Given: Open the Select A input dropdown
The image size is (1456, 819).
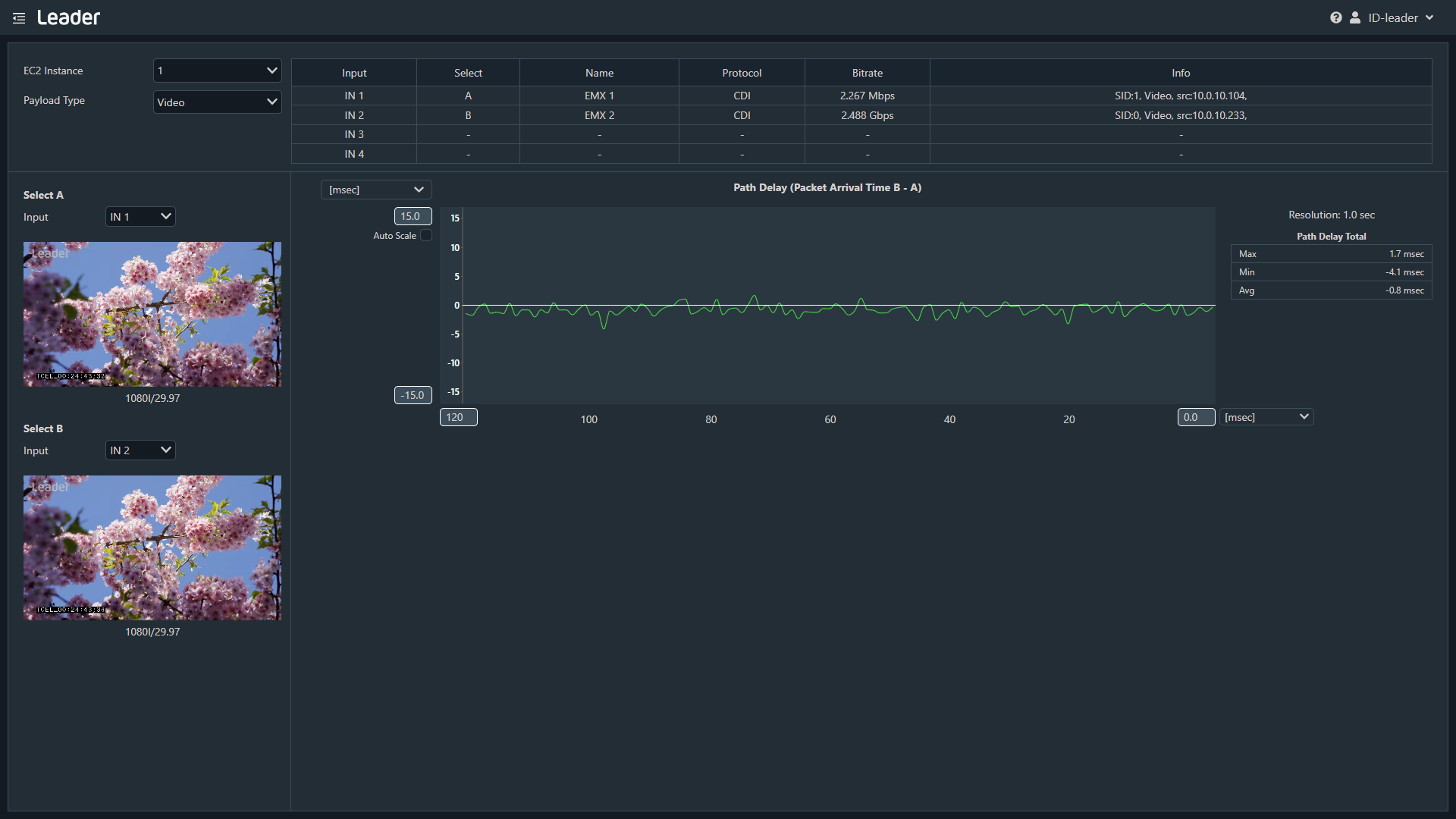Looking at the screenshot, I should (140, 217).
